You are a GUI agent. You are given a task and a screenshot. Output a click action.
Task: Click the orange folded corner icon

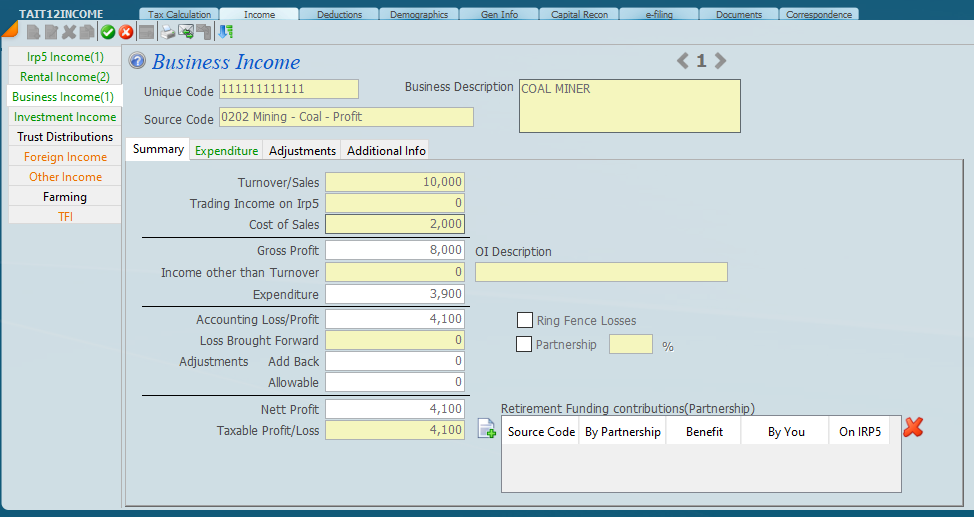10,29
